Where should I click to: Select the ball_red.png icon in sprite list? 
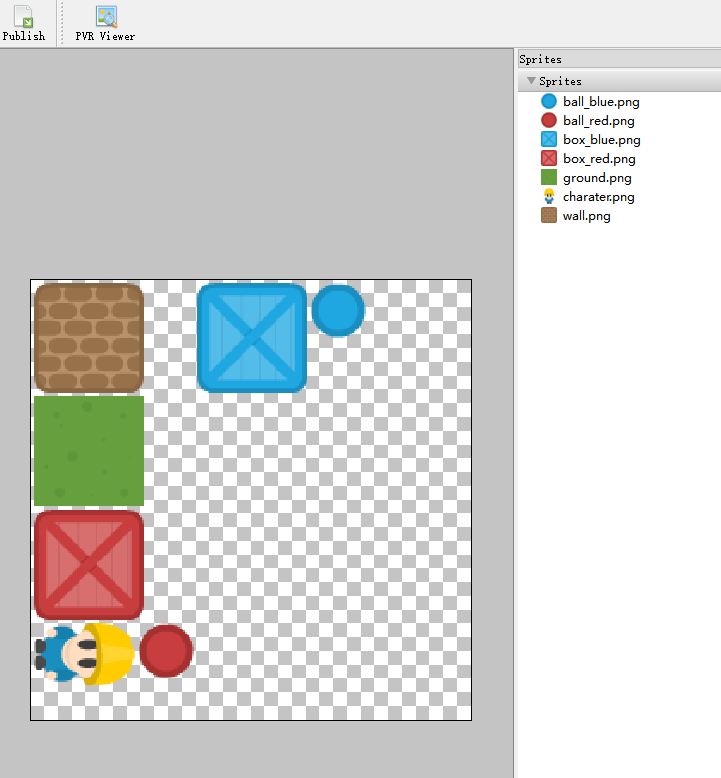pyautogui.click(x=549, y=120)
